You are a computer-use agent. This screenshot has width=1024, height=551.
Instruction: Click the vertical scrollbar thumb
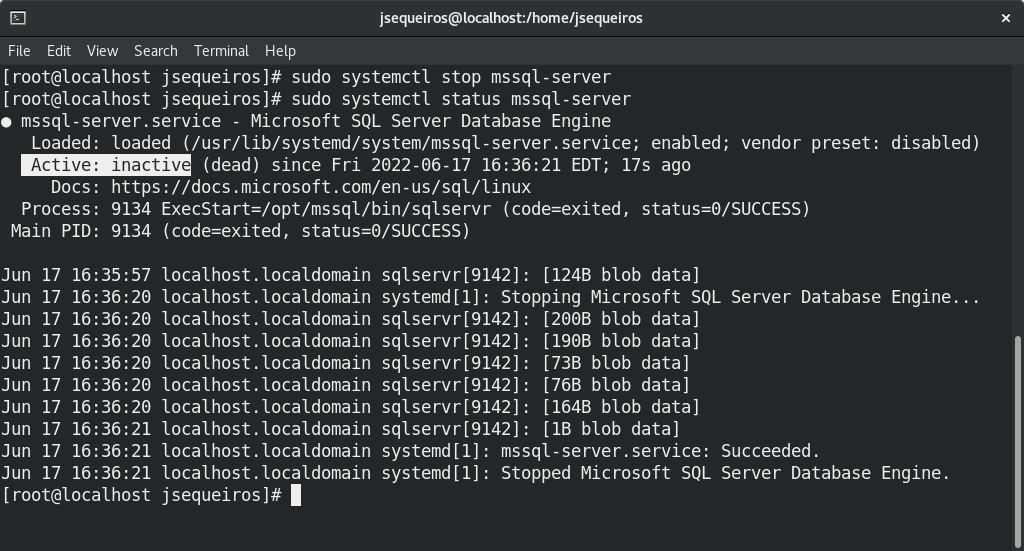1019,441
